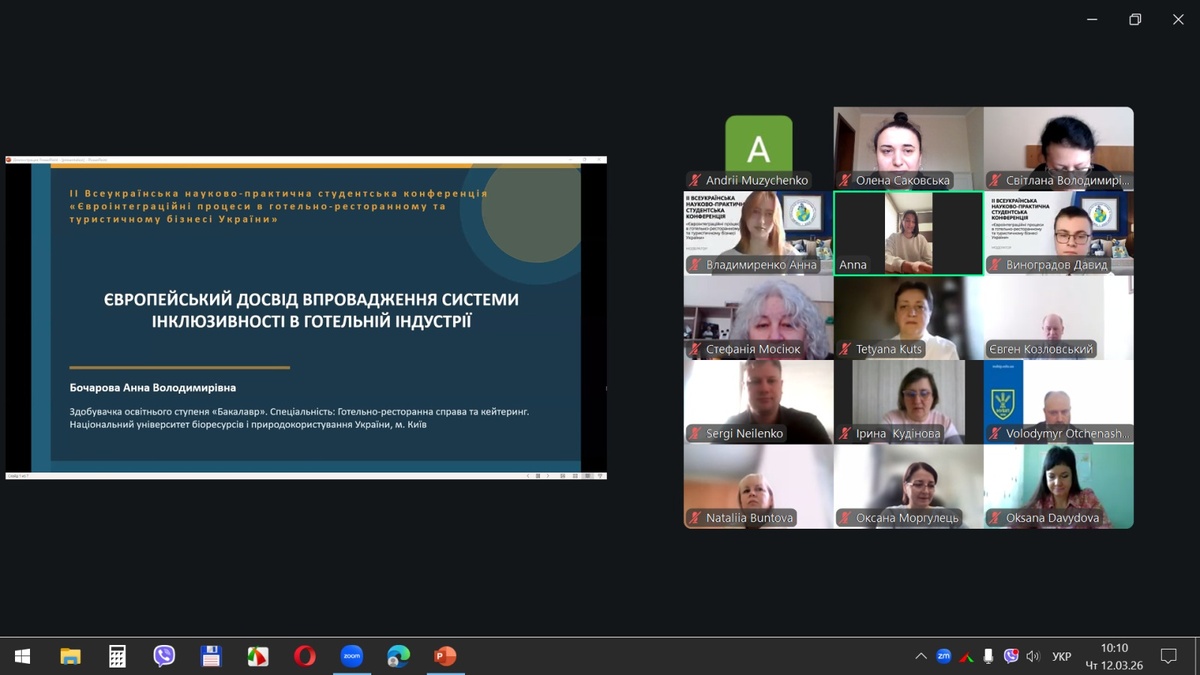Click the Zoom icon in system tray

[x=943, y=656]
